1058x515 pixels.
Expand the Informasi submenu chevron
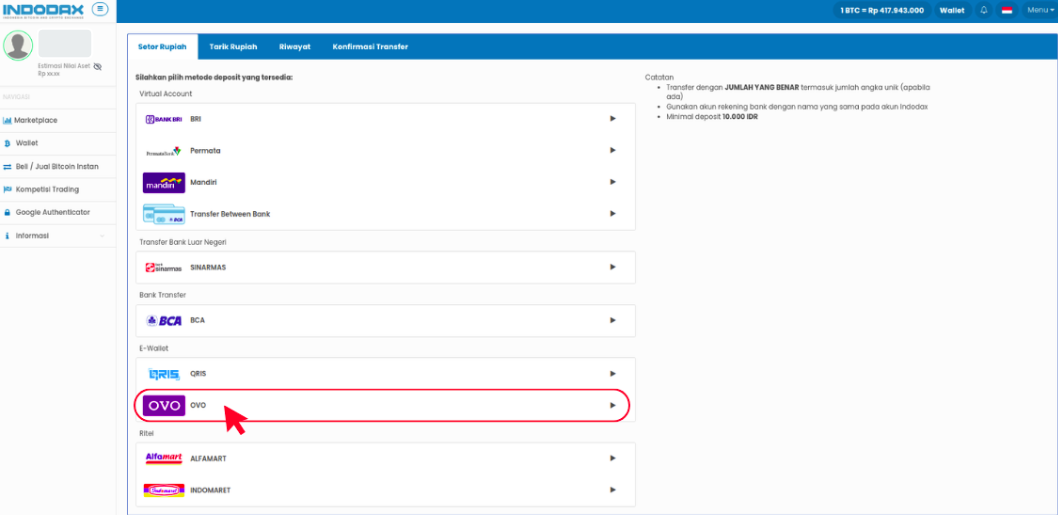tap(102, 236)
